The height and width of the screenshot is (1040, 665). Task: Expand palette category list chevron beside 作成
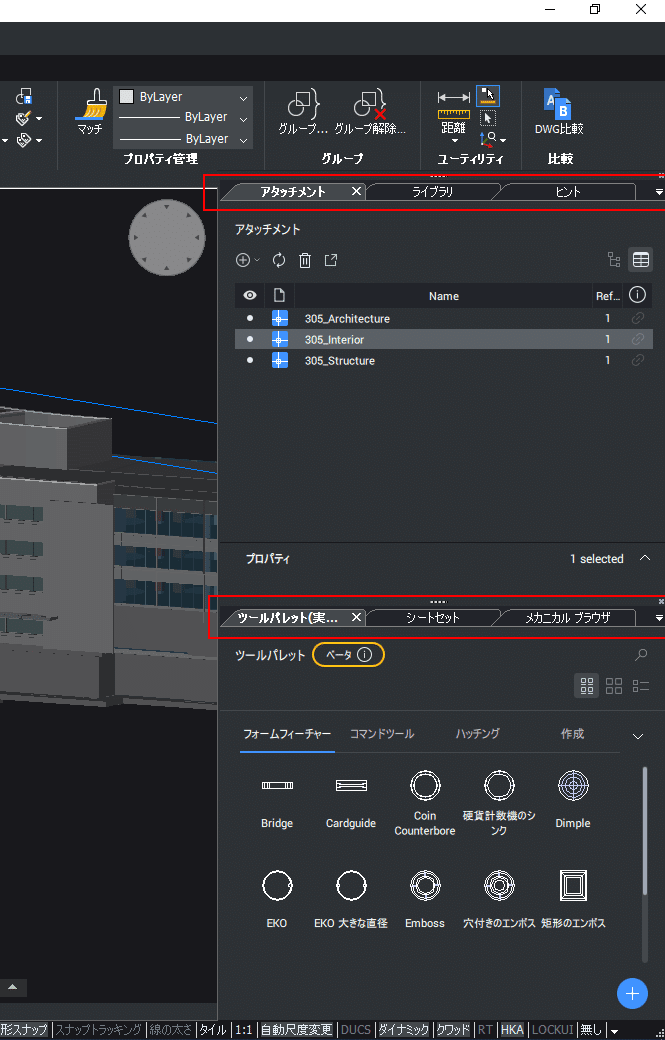pyautogui.click(x=638, y=736)
